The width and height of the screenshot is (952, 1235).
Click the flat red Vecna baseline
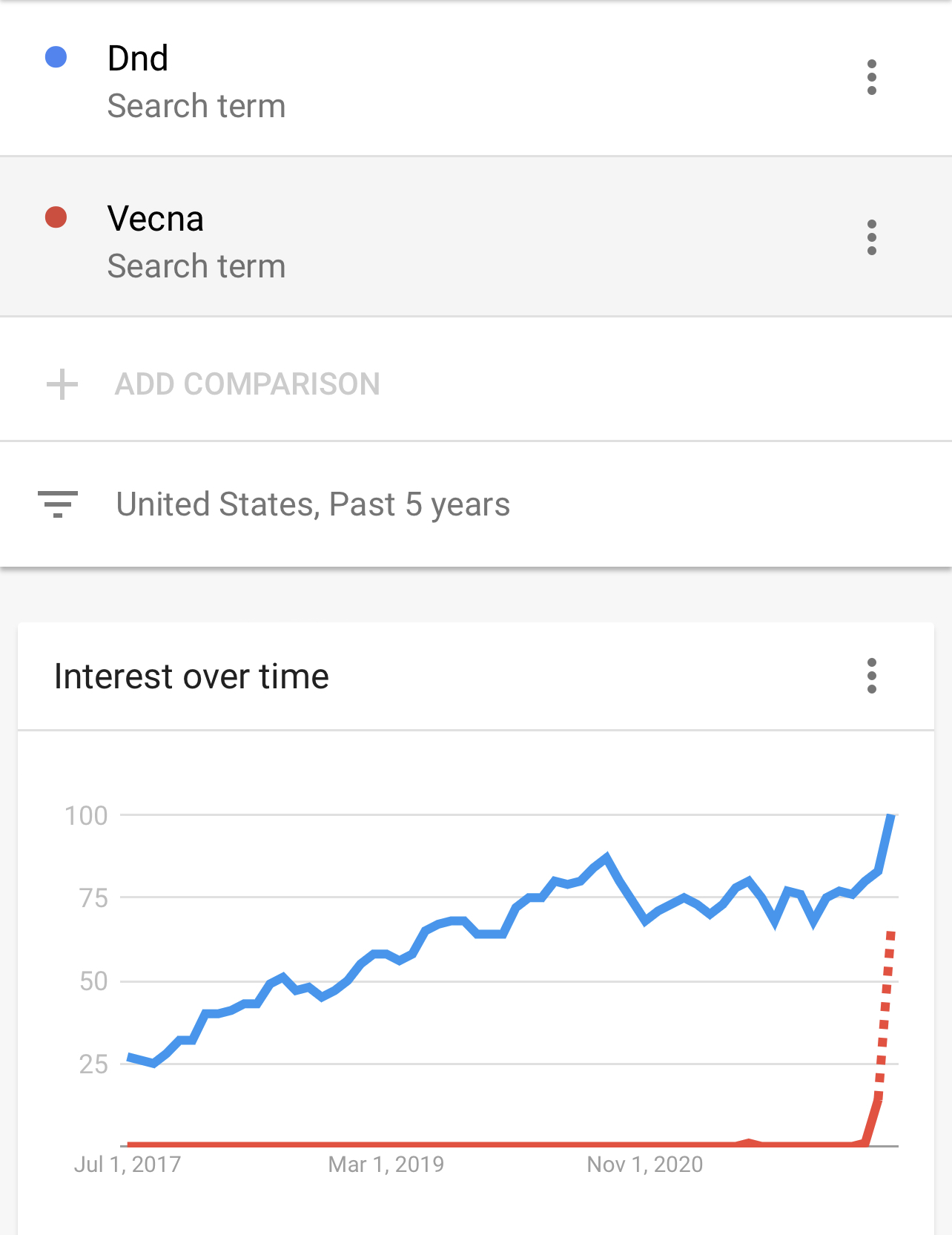(430, 1145)
